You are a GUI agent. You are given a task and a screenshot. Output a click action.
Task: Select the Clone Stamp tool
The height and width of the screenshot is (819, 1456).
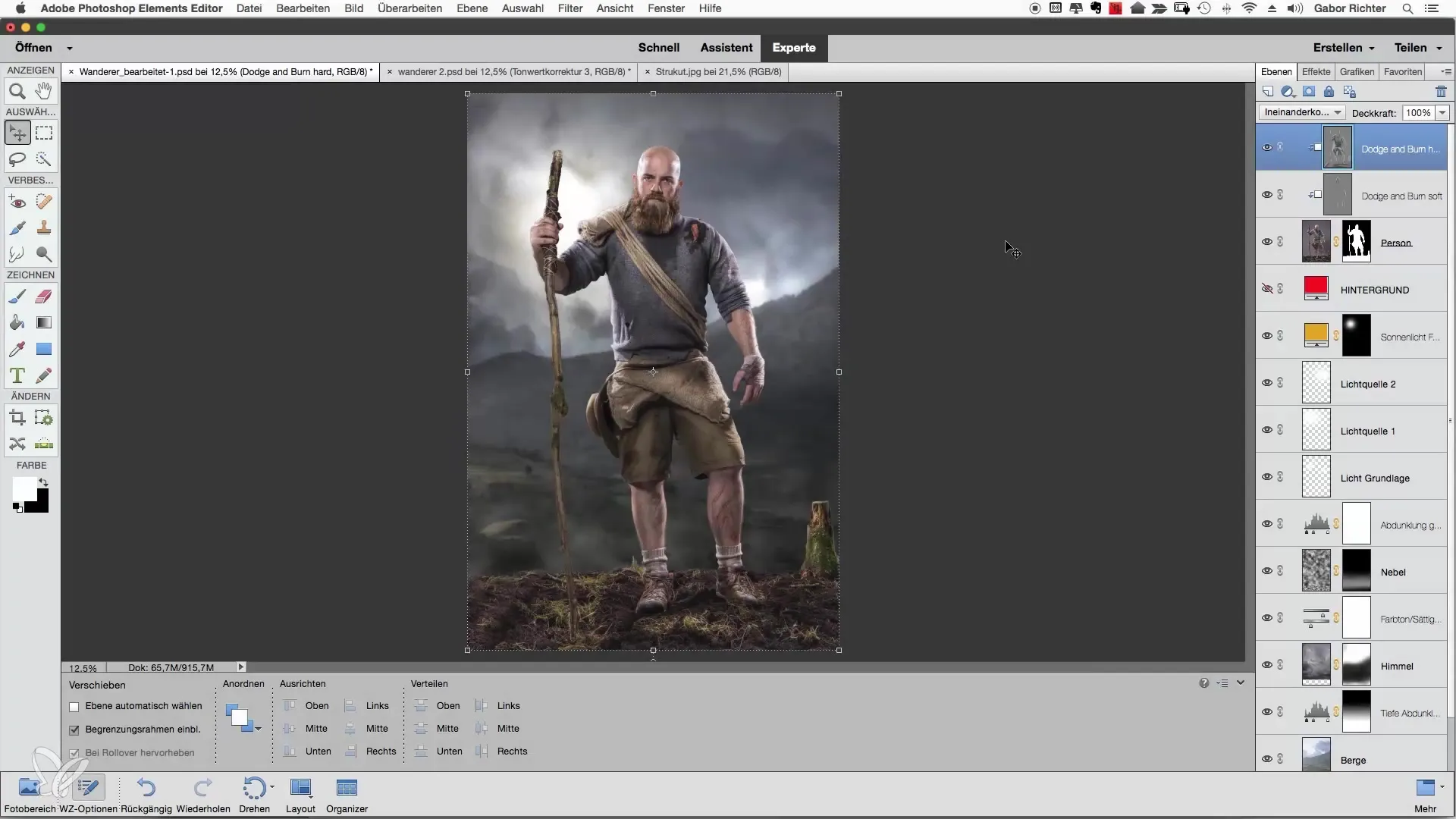44,227
